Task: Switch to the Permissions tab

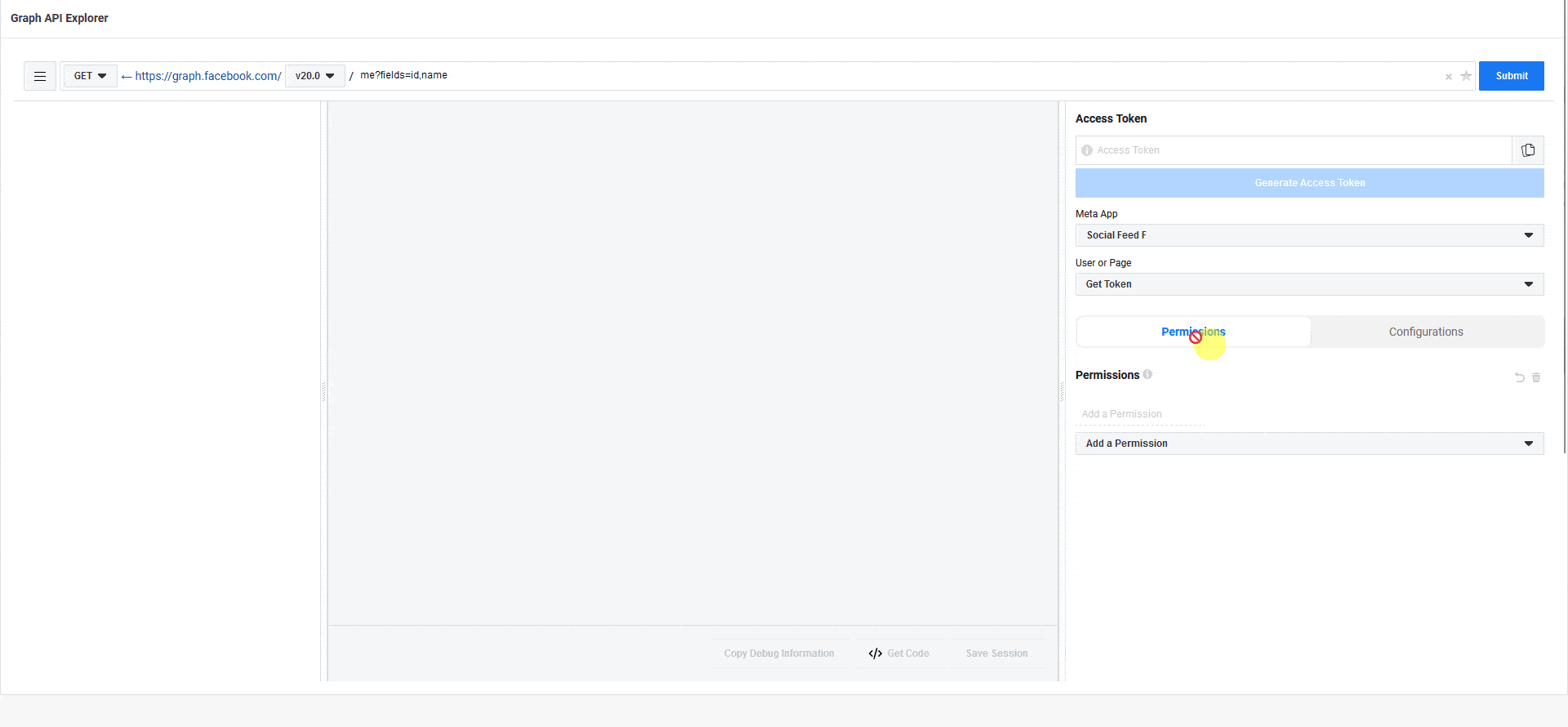Action: tap(1193, 332)
